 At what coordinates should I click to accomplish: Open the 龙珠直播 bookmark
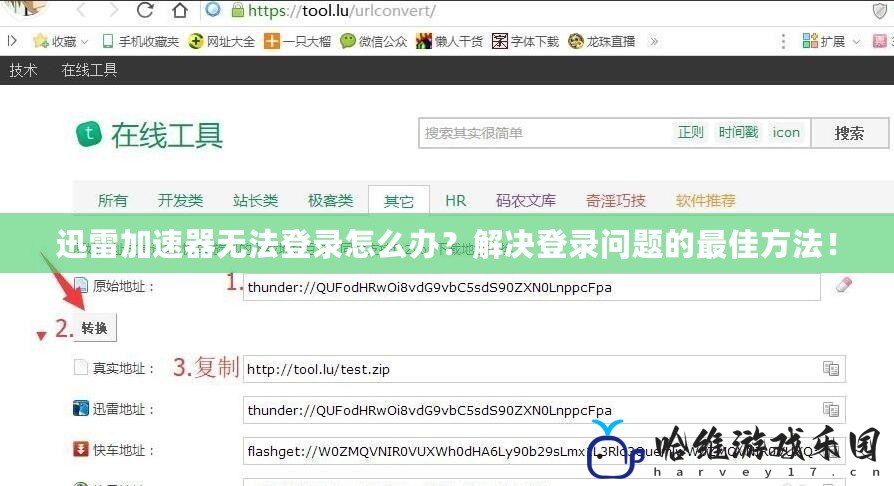(x=602, y=42)
